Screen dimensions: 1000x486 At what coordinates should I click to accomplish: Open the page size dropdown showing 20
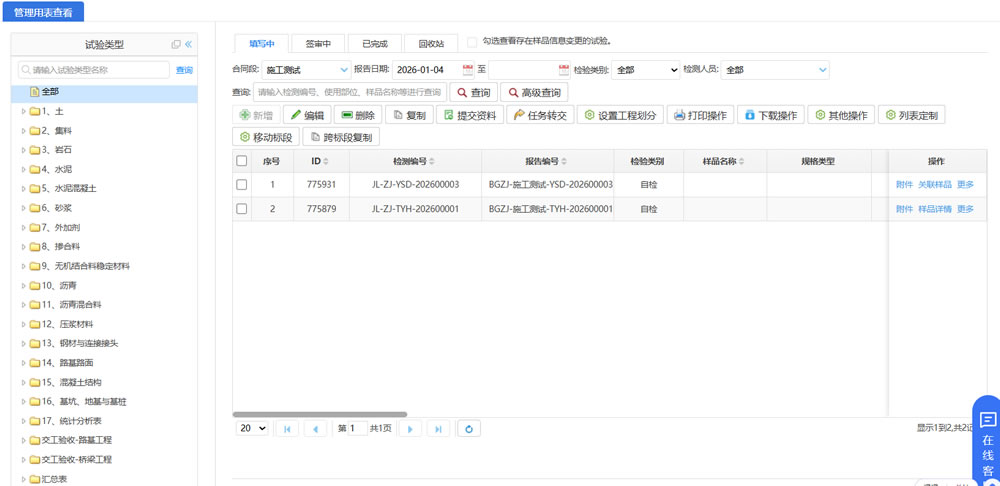click(x=252, y=428)
